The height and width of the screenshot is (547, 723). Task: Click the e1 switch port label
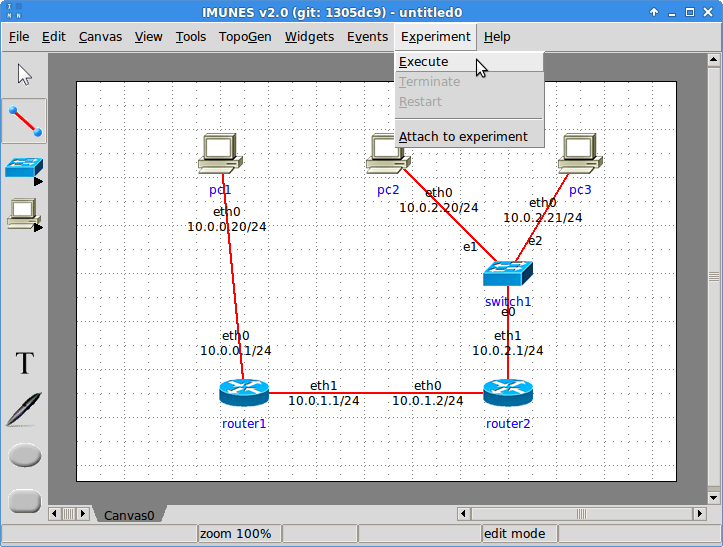470,247
